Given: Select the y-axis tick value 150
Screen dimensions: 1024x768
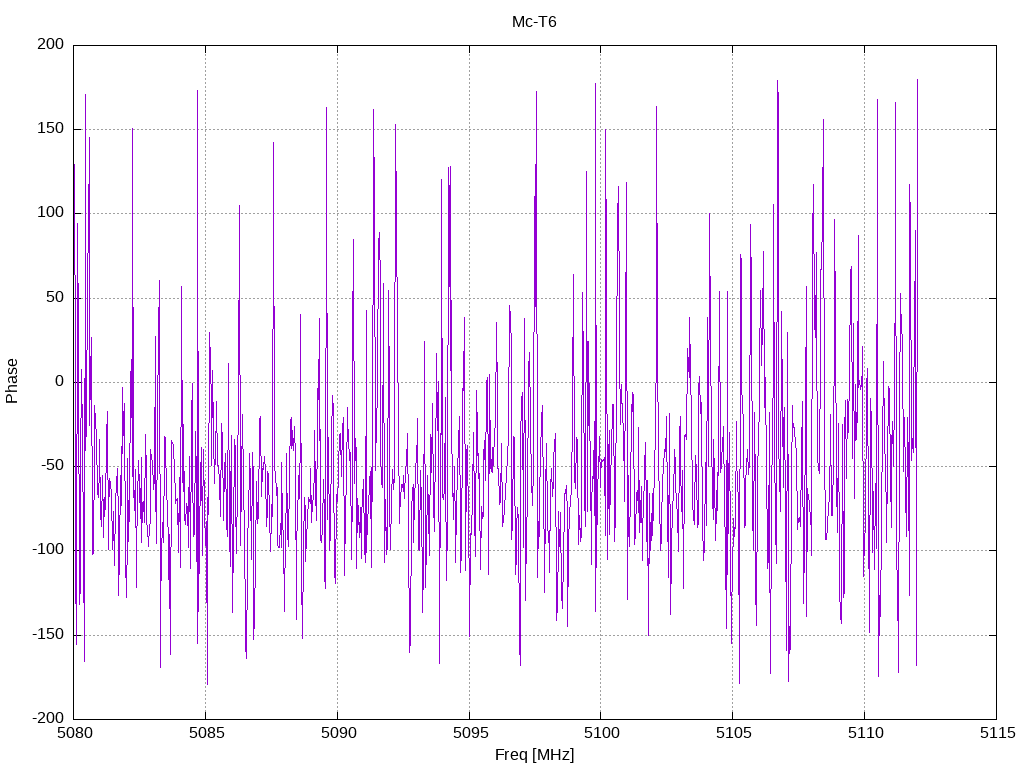Looking at the screenshot, I should tap(51, 129).
